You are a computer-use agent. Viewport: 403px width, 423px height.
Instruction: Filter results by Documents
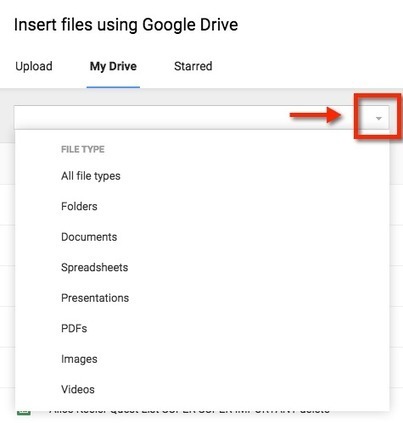(x=89, y=237)
